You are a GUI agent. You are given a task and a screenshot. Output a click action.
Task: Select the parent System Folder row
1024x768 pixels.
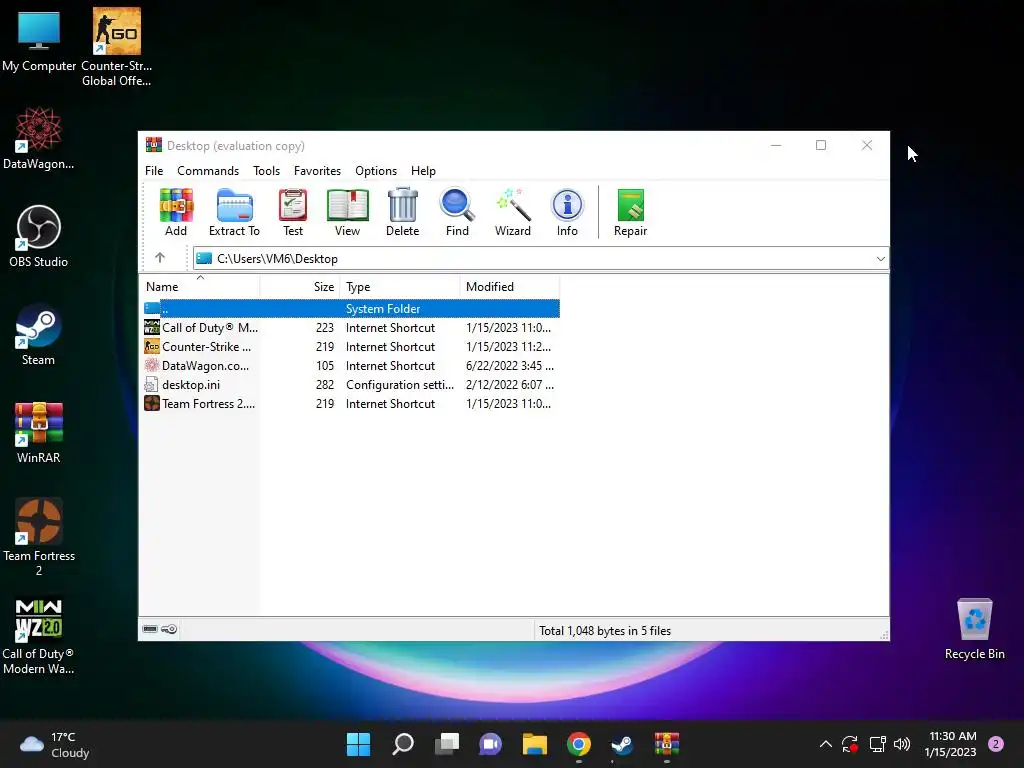click(x=351, y=308)
